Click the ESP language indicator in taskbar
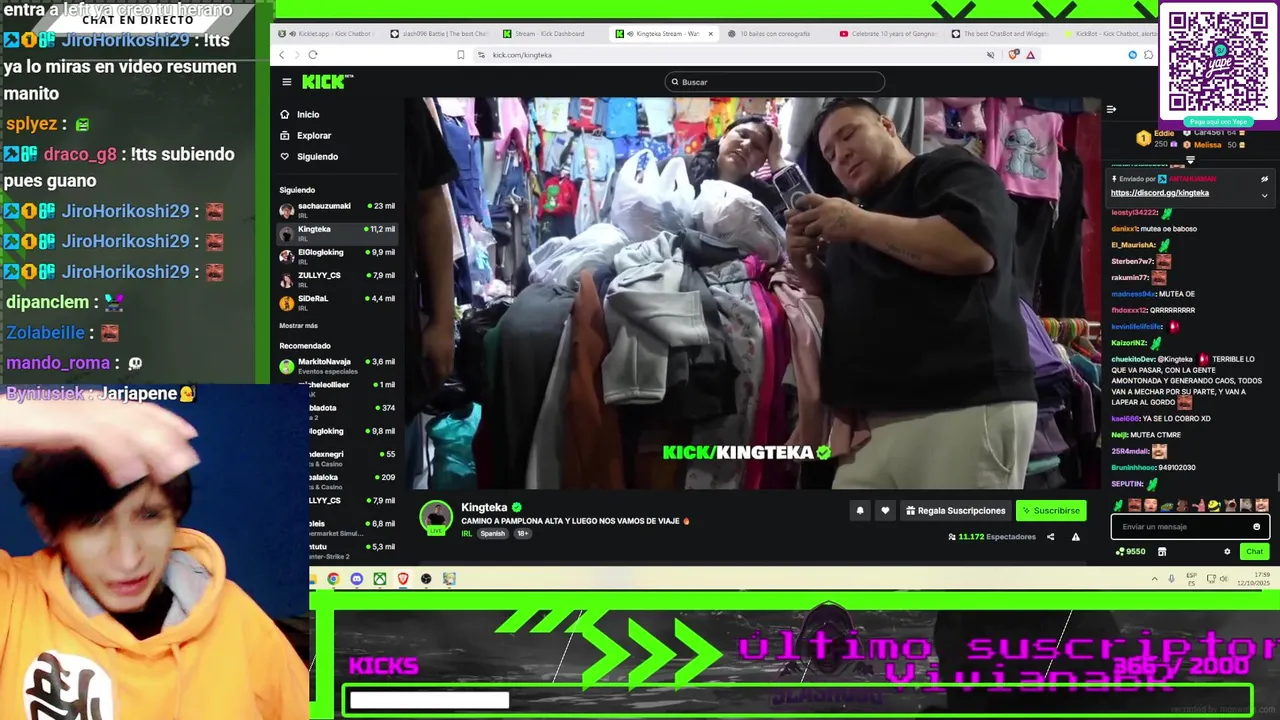Image resolution: width=1280 pixels, height=720 pixels. click(x=1192, y=579)
